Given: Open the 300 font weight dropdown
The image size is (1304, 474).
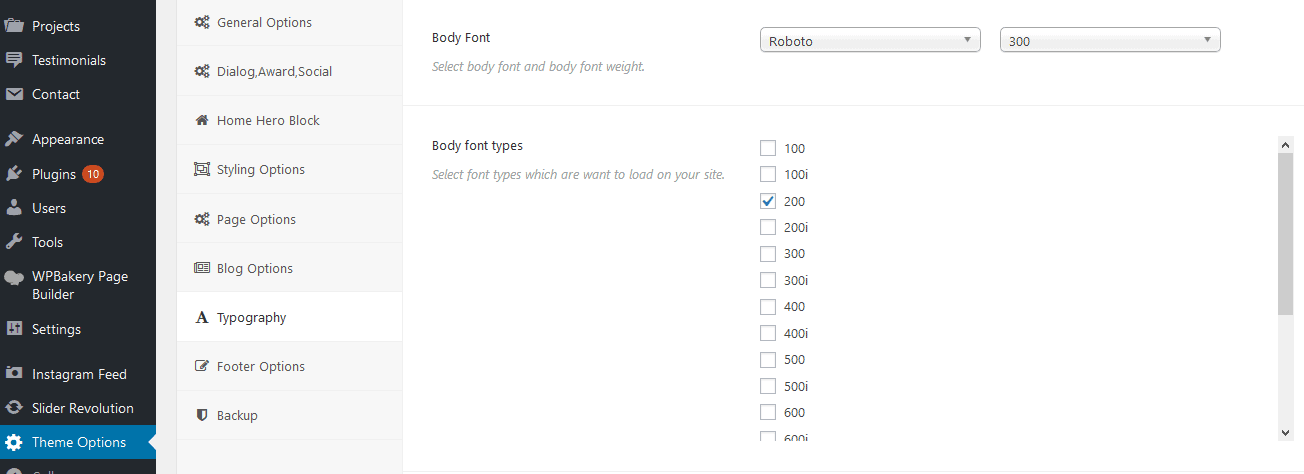Looking at the screenshot, I should click(x=1110, y=41).
